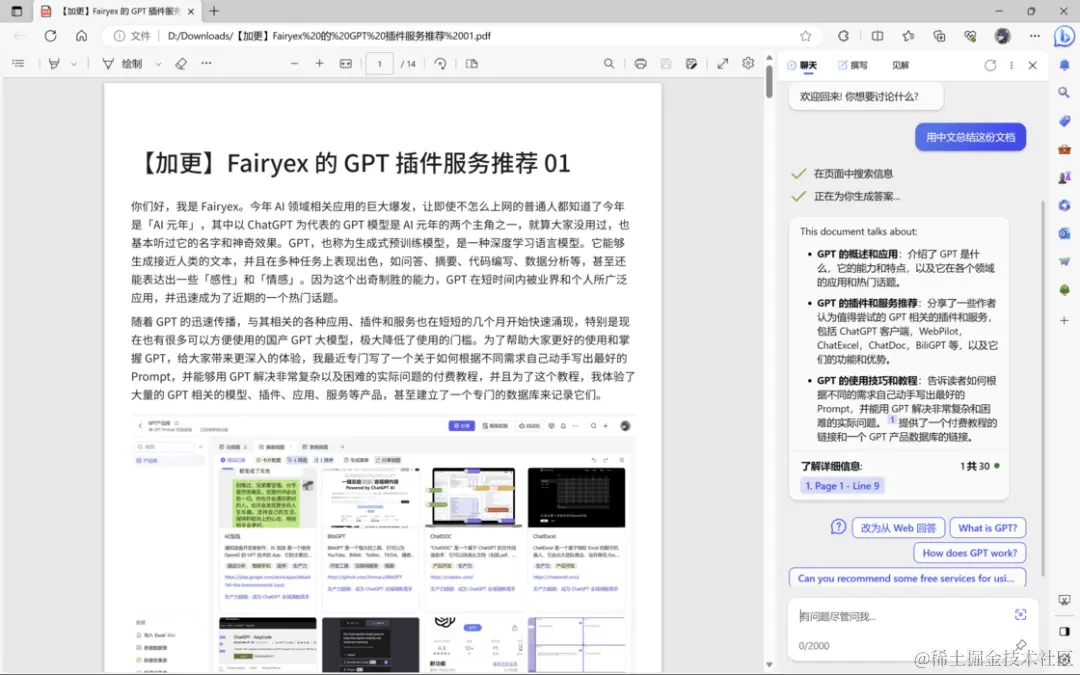
Task: Select the 绘制 draw tool
Action: (x=123, y=63)
